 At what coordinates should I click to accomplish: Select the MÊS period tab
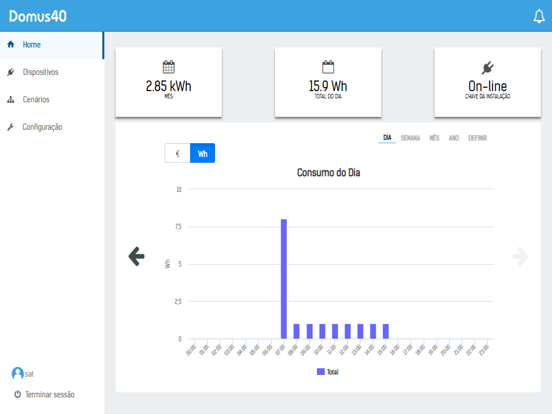click(434, 138)
